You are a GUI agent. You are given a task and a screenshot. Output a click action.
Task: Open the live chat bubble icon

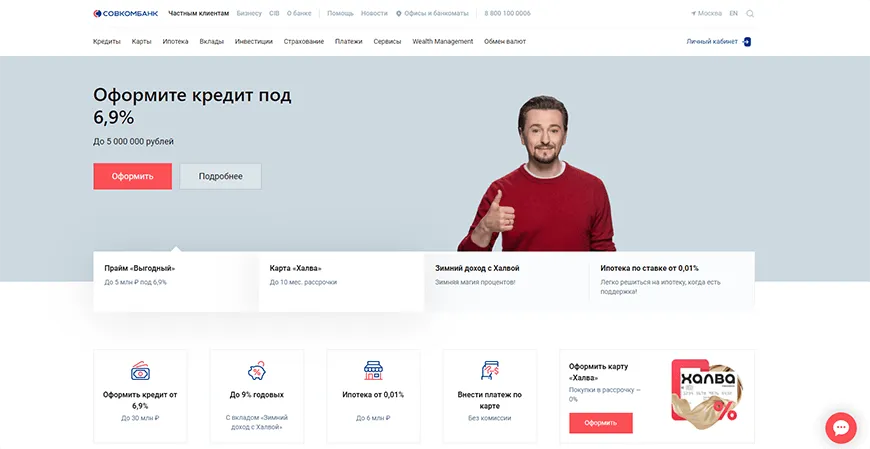(841, 428)
